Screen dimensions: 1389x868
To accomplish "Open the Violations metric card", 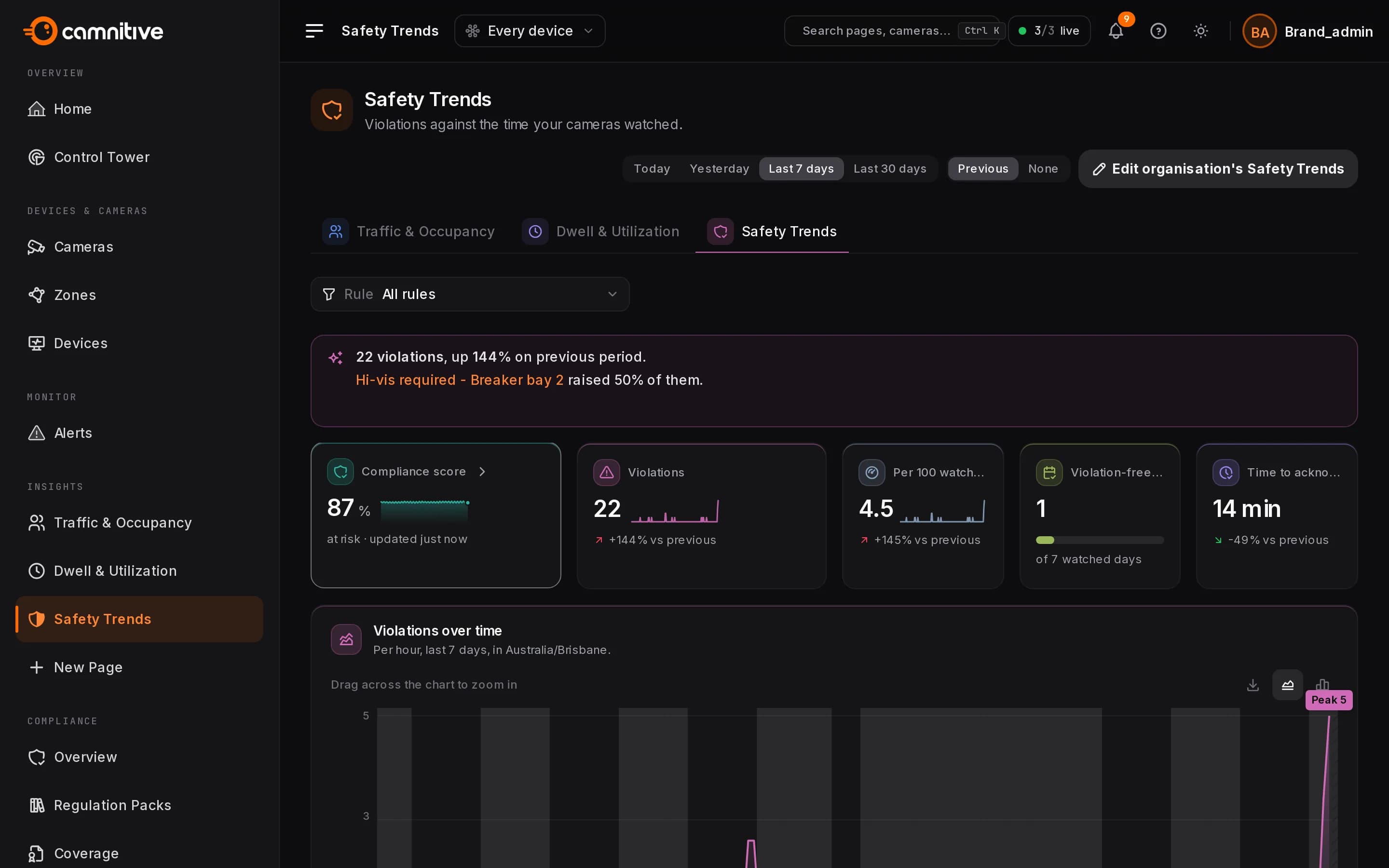I will 701,515.
